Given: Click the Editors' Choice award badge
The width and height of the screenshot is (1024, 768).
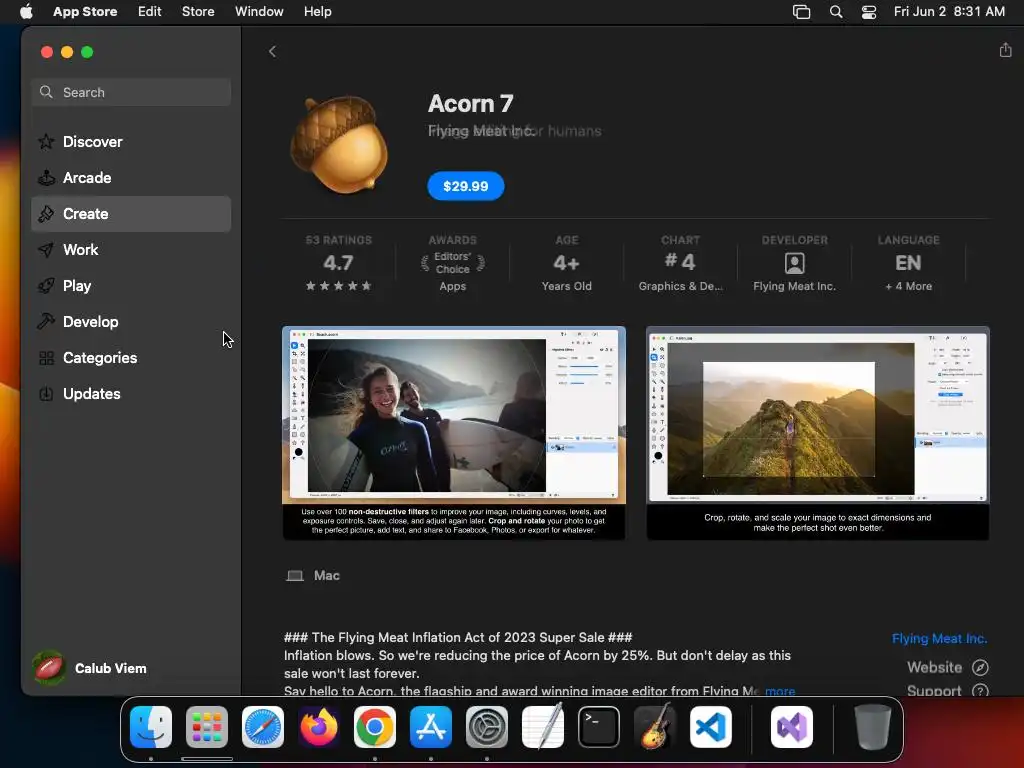Looking at the screenshot, I should click(x=453, y=263).
